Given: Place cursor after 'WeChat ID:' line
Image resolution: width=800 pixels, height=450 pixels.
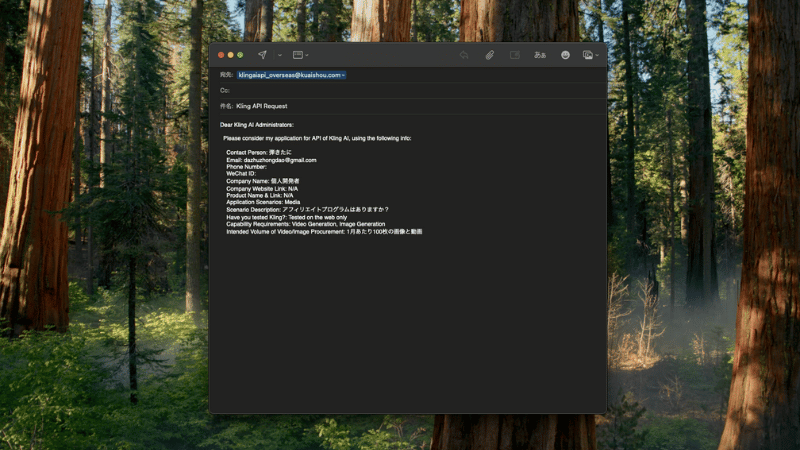Looking at the screenshot, I should pos(259,174).
